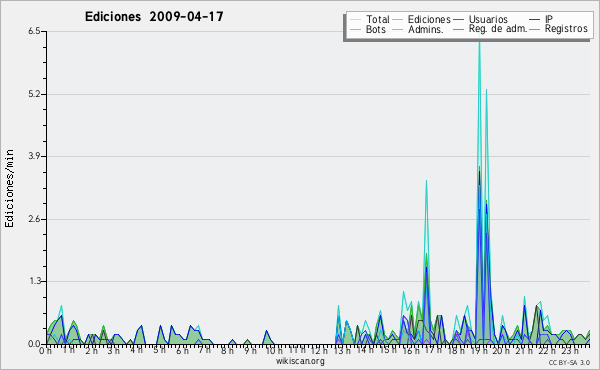Click the 13 h marker on x-axis
This screenshot has height=370, width=600.
coord(339,351)
